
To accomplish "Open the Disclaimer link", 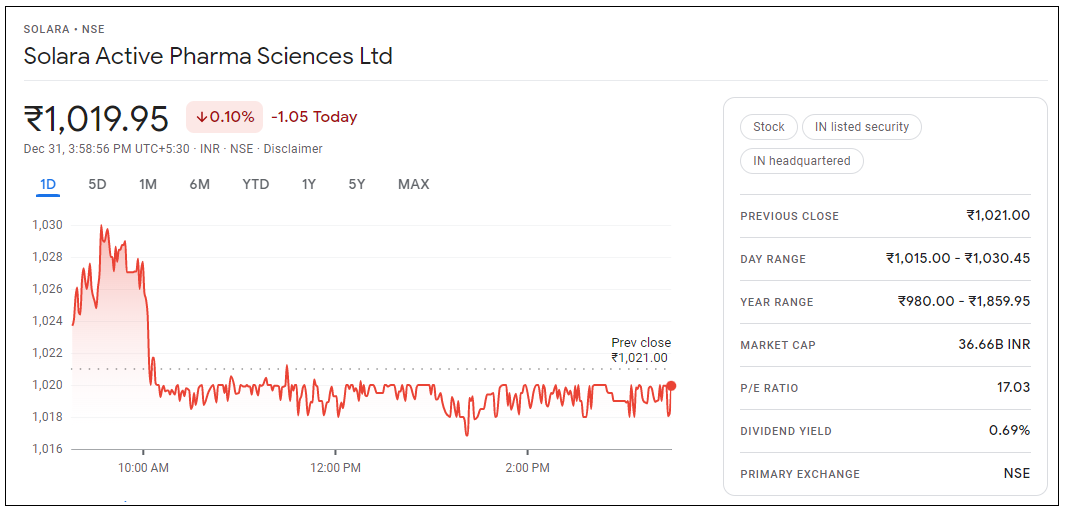I will [293, 148].
